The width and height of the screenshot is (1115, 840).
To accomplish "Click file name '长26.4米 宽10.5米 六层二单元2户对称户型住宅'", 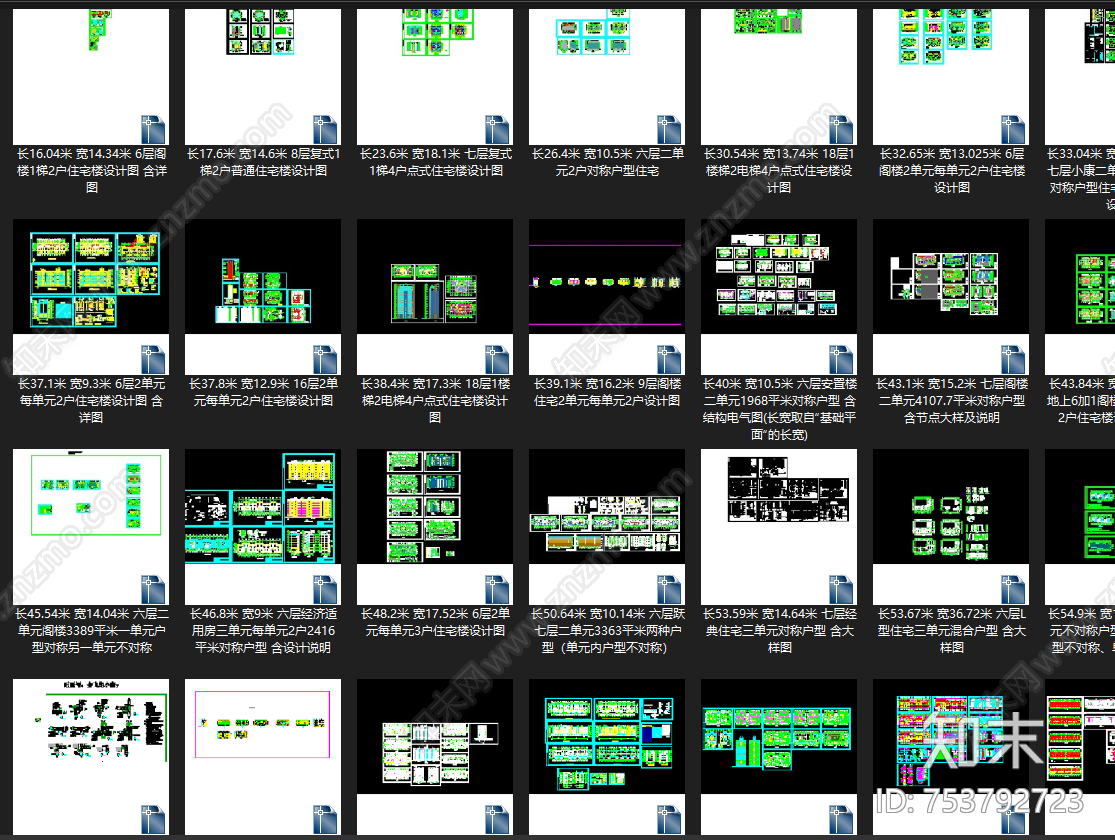I will point(607,162).
